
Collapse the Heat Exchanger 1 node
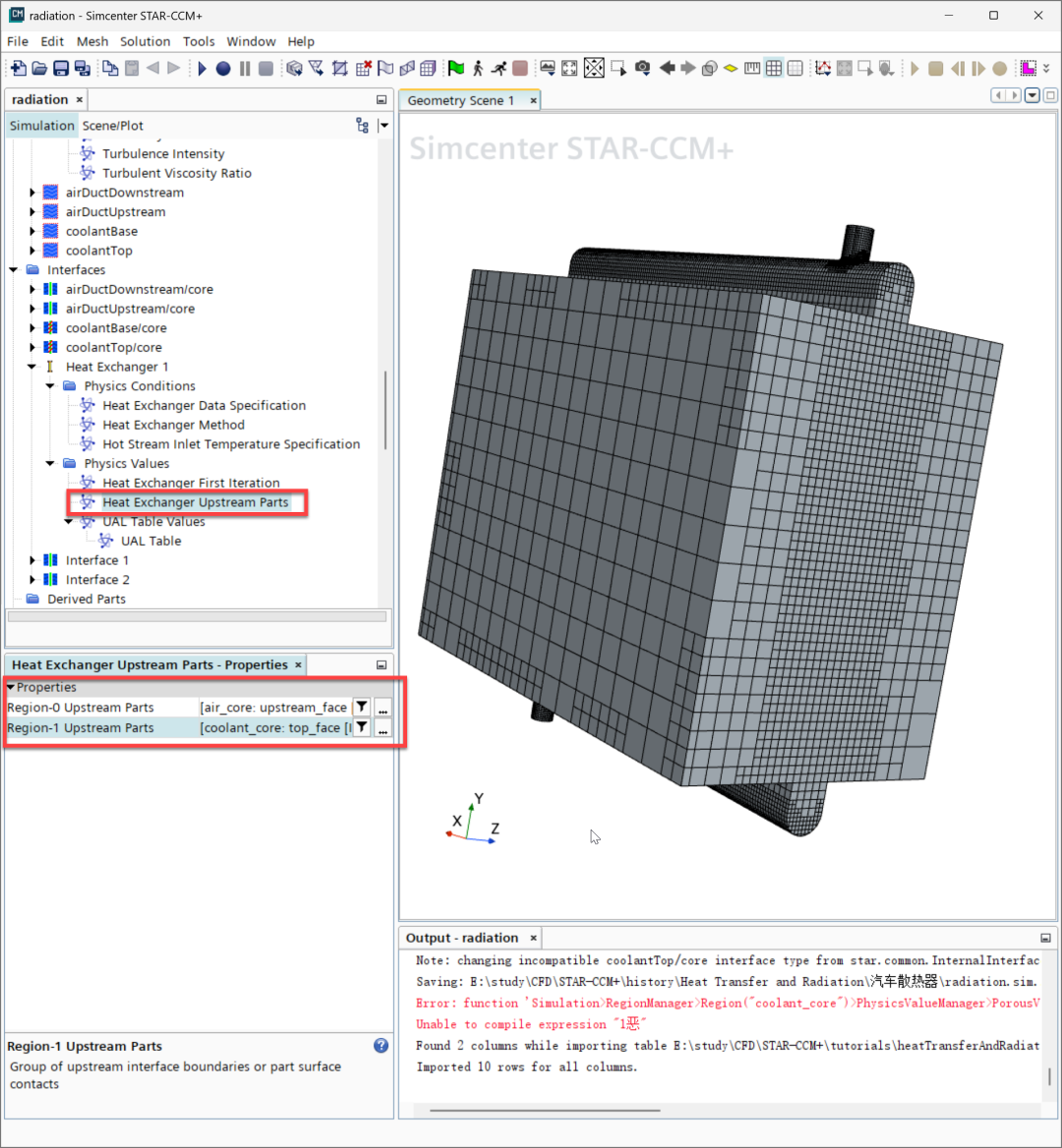32,367
